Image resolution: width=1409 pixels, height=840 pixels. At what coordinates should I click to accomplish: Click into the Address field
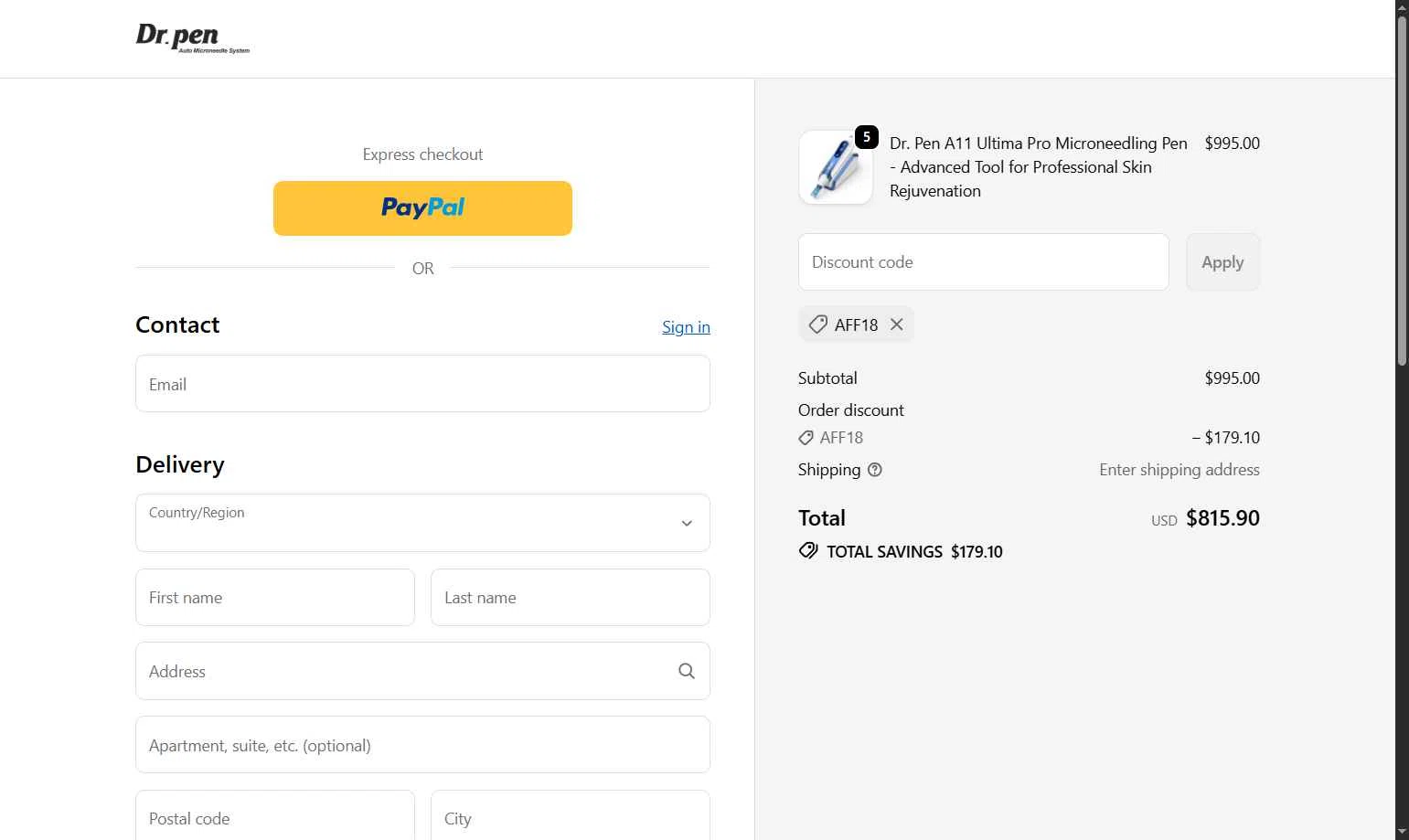click(422, 671)
